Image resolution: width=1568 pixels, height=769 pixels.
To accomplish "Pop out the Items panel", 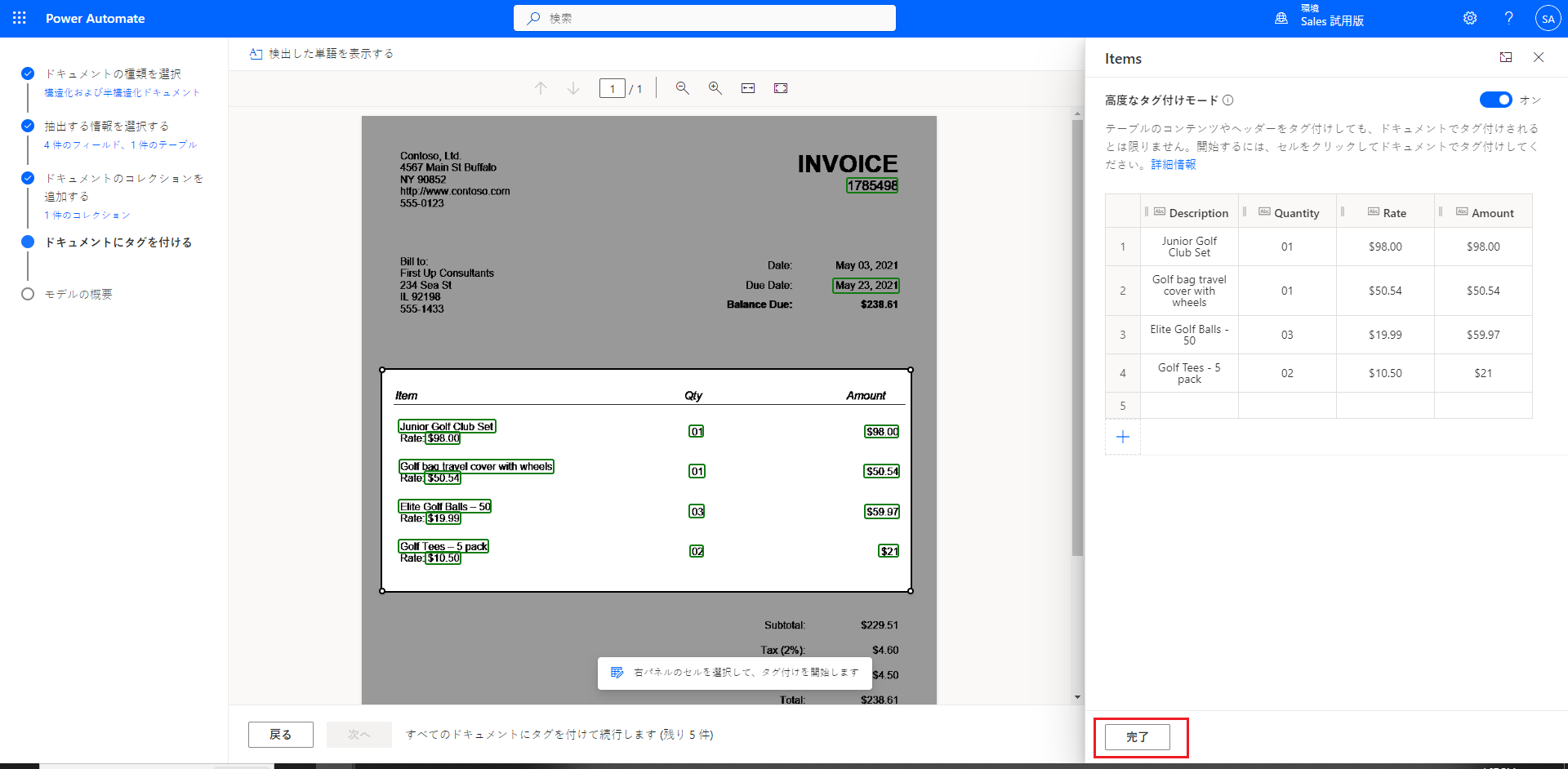I will 1506,57.
